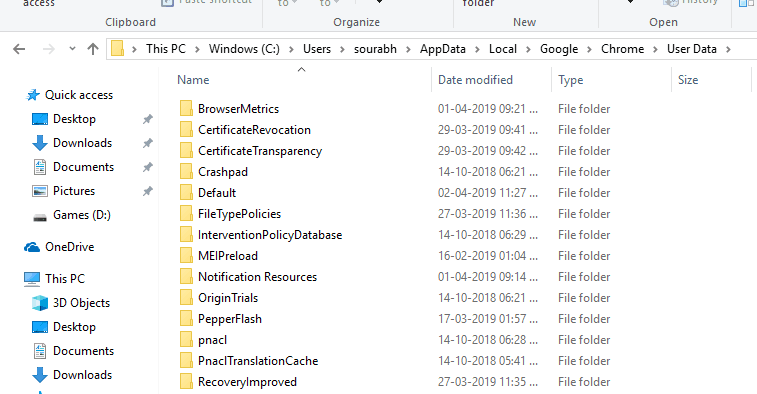Viewport: 757px width, 394px height.
Task: Click date 02-04-2019 11:27 cell
Action: point(488,193)
